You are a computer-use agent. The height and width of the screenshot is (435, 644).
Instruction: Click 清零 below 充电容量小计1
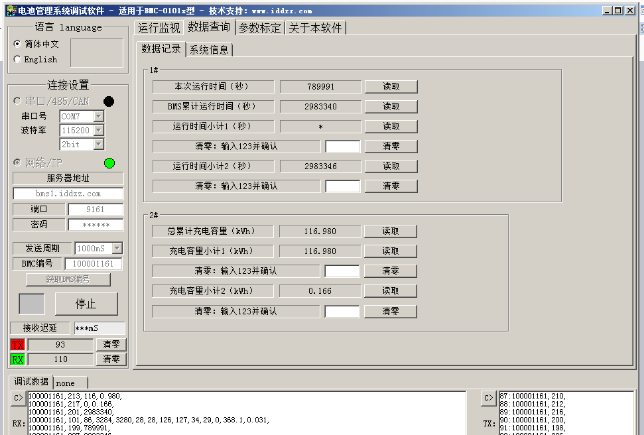[390, 271]
